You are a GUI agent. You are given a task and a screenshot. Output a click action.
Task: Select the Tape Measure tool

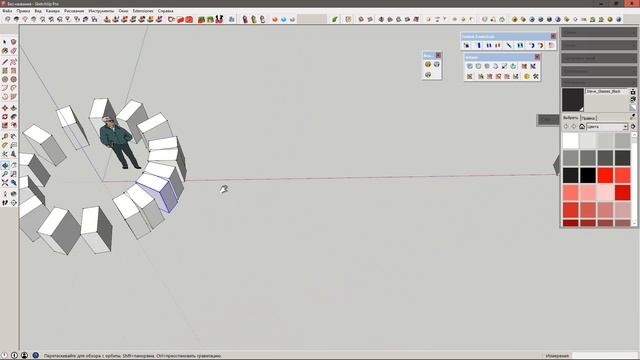pos(4,137)
